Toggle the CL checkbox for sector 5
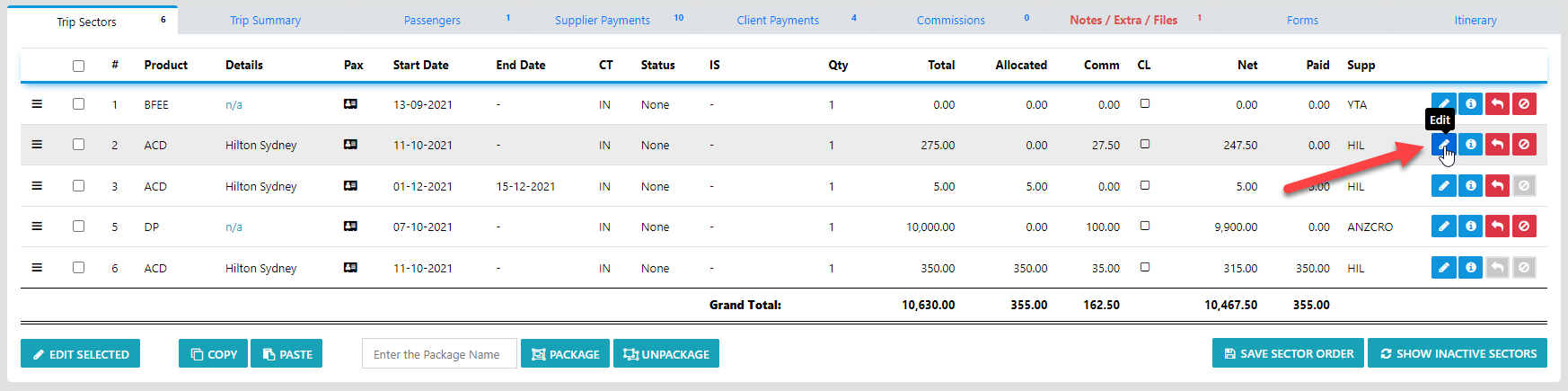 click(1145, 226)
